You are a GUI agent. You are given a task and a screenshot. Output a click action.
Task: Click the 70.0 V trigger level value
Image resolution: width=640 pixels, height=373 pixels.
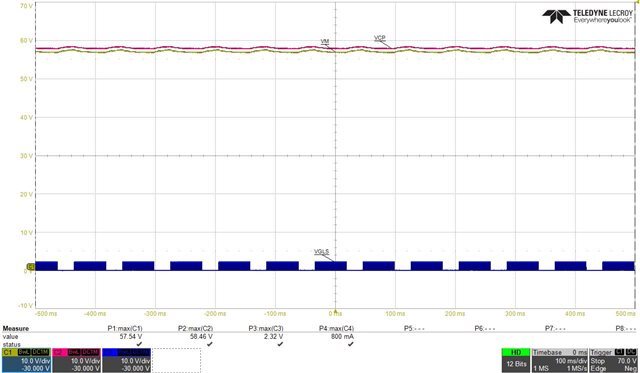click(x=627, y=361)
